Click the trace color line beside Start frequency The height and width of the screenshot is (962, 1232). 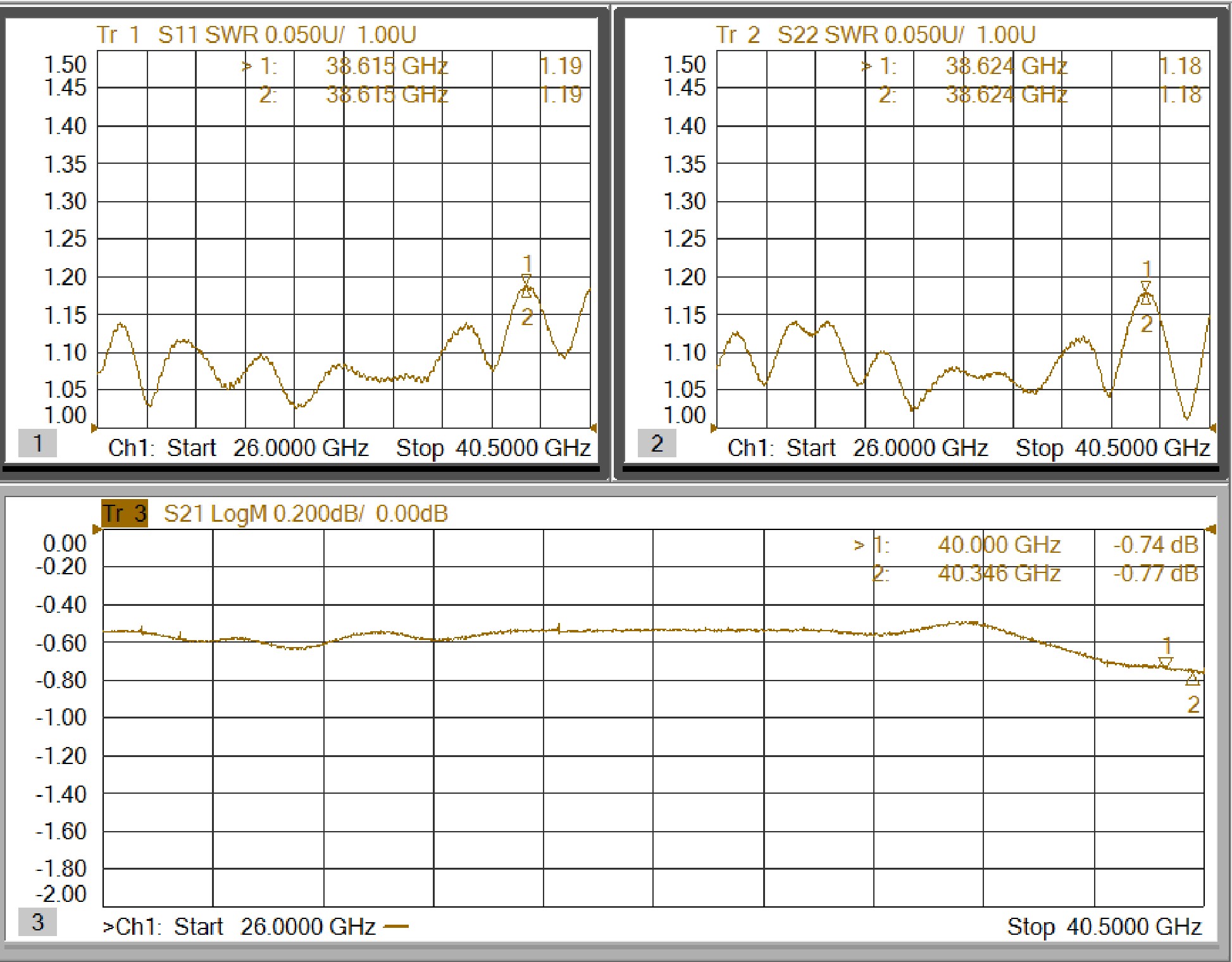point(396,927)
